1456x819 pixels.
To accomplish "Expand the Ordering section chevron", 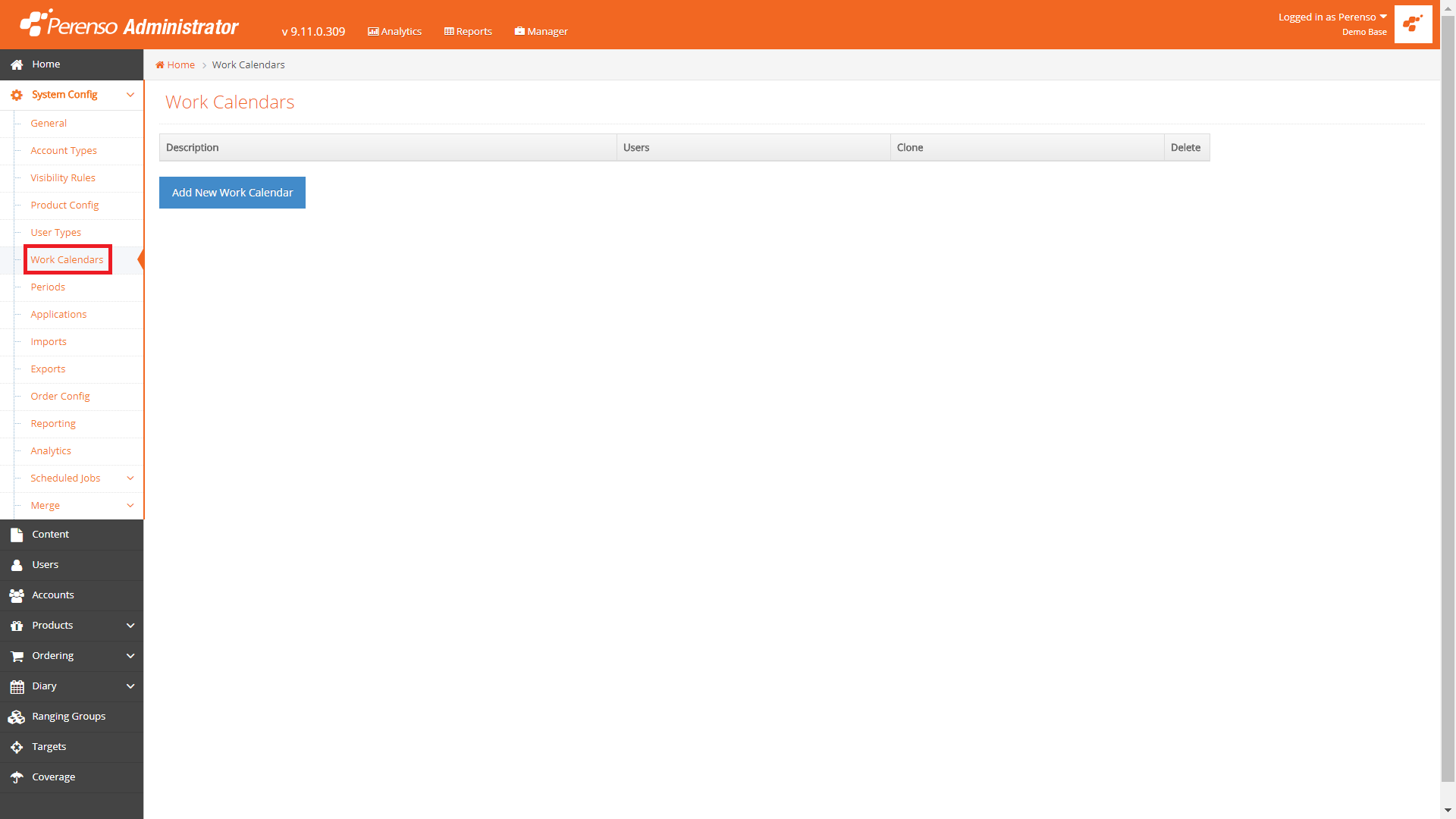I will click(130, 656).
